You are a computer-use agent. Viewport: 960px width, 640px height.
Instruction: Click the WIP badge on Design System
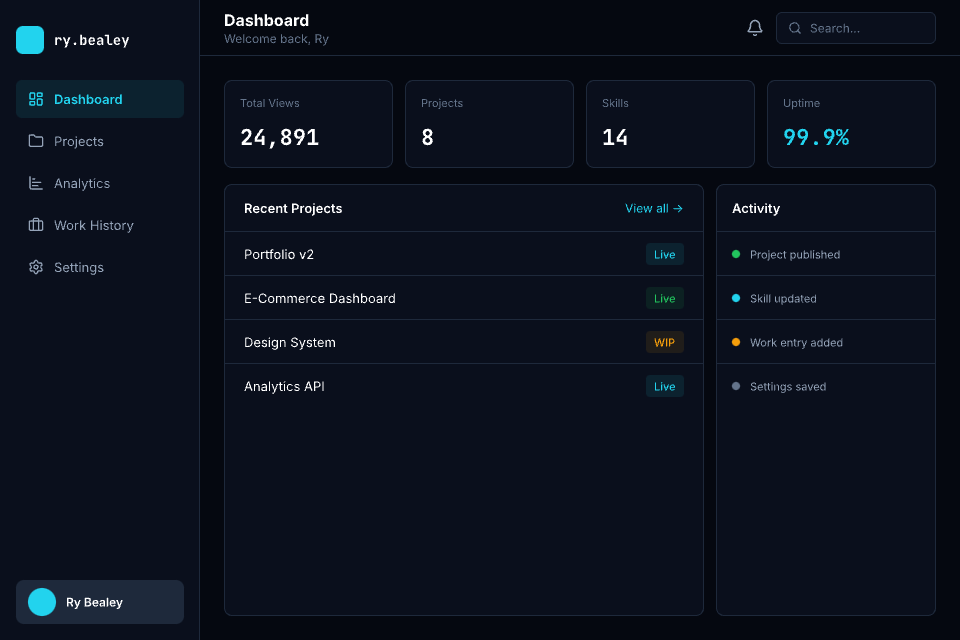[x=664, y=342]
